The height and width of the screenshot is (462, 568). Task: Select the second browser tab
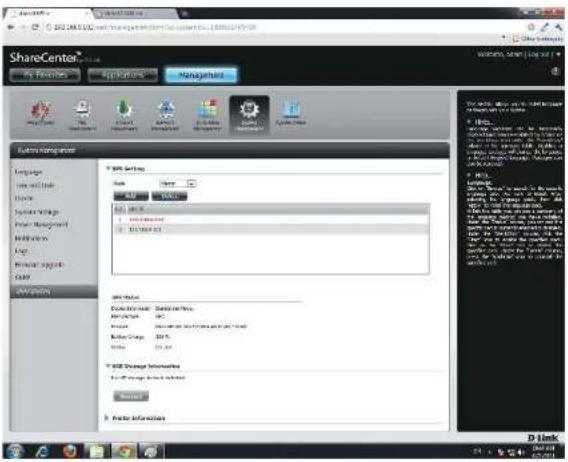(x=135, y=13)
